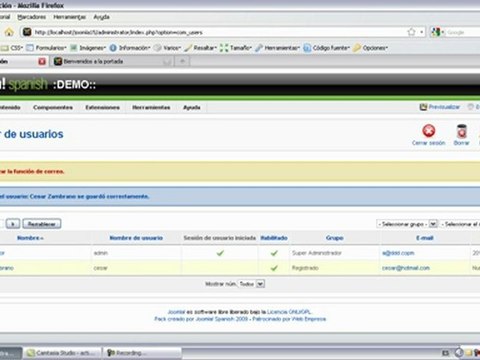This screenshot has width=480, height=360.
Task: Click the Joomla footer link
Action: click(x=176, y=312)
